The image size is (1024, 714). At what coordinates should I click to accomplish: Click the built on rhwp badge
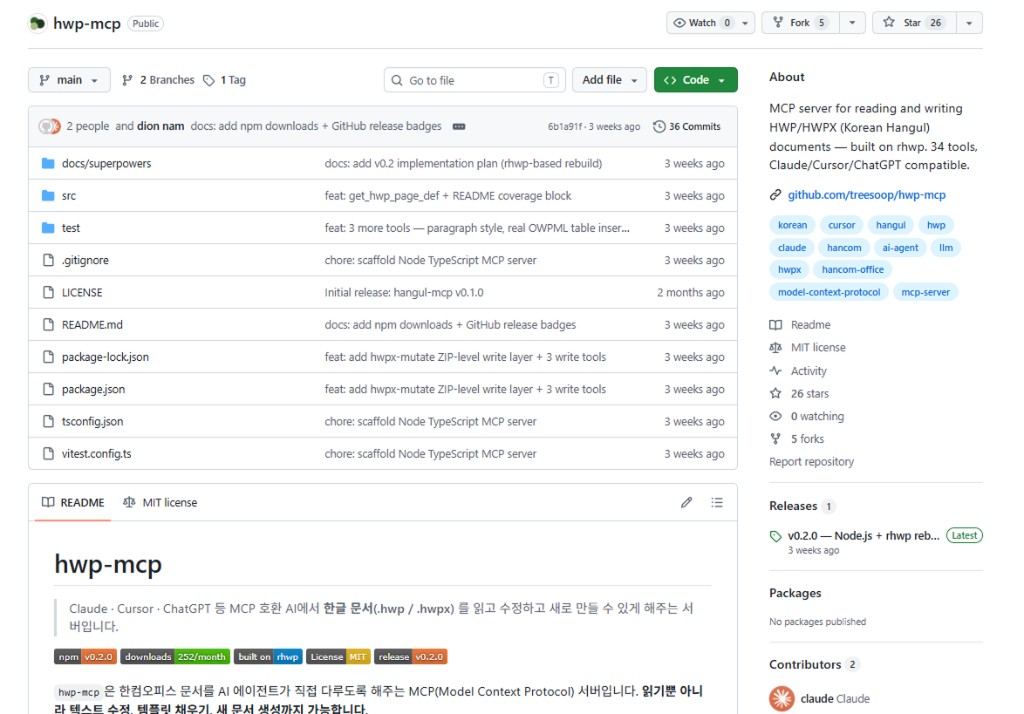click(x=268, y=657)
